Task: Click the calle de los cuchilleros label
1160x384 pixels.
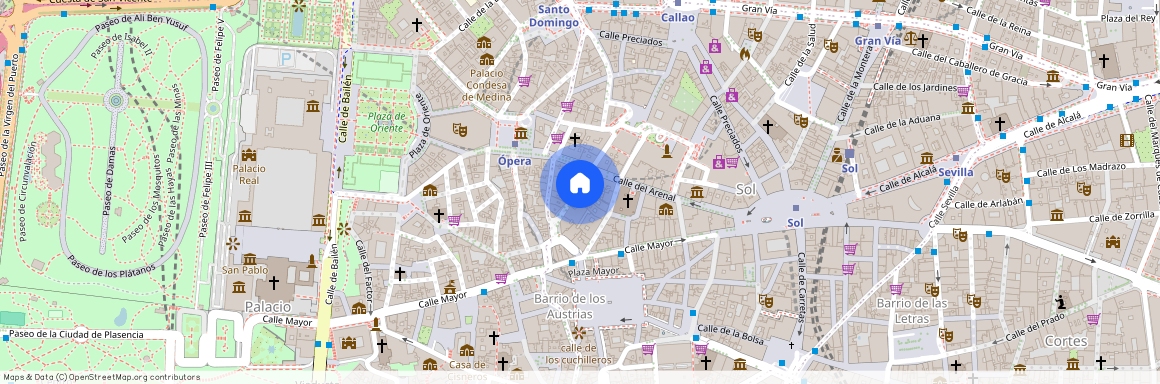Action: pos(579,354)
